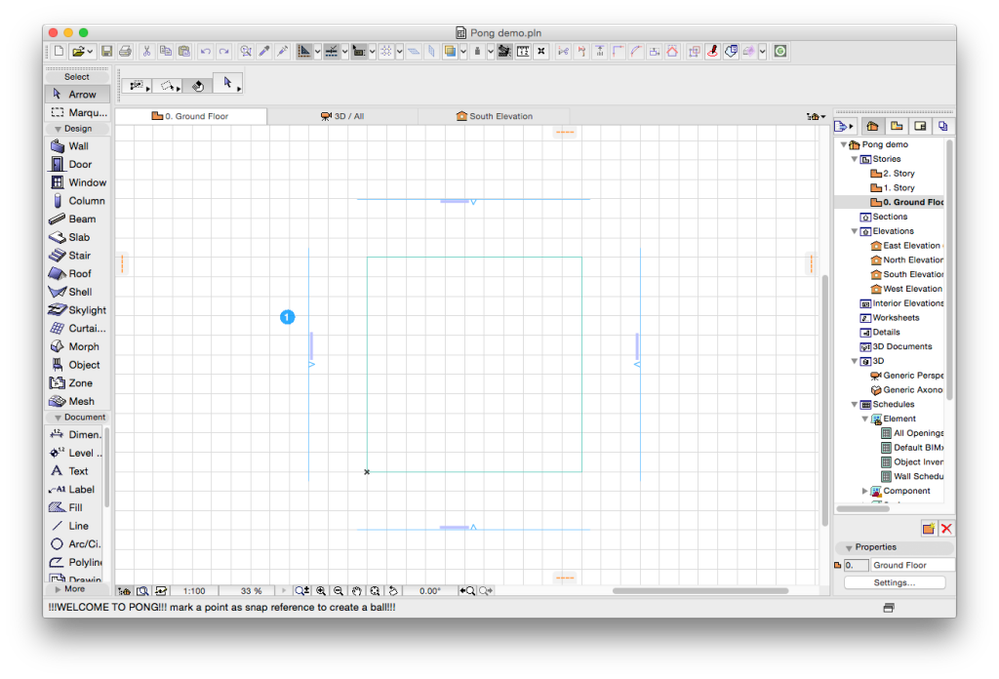
Task: Select the Shell tool
Action: (77, 292)
